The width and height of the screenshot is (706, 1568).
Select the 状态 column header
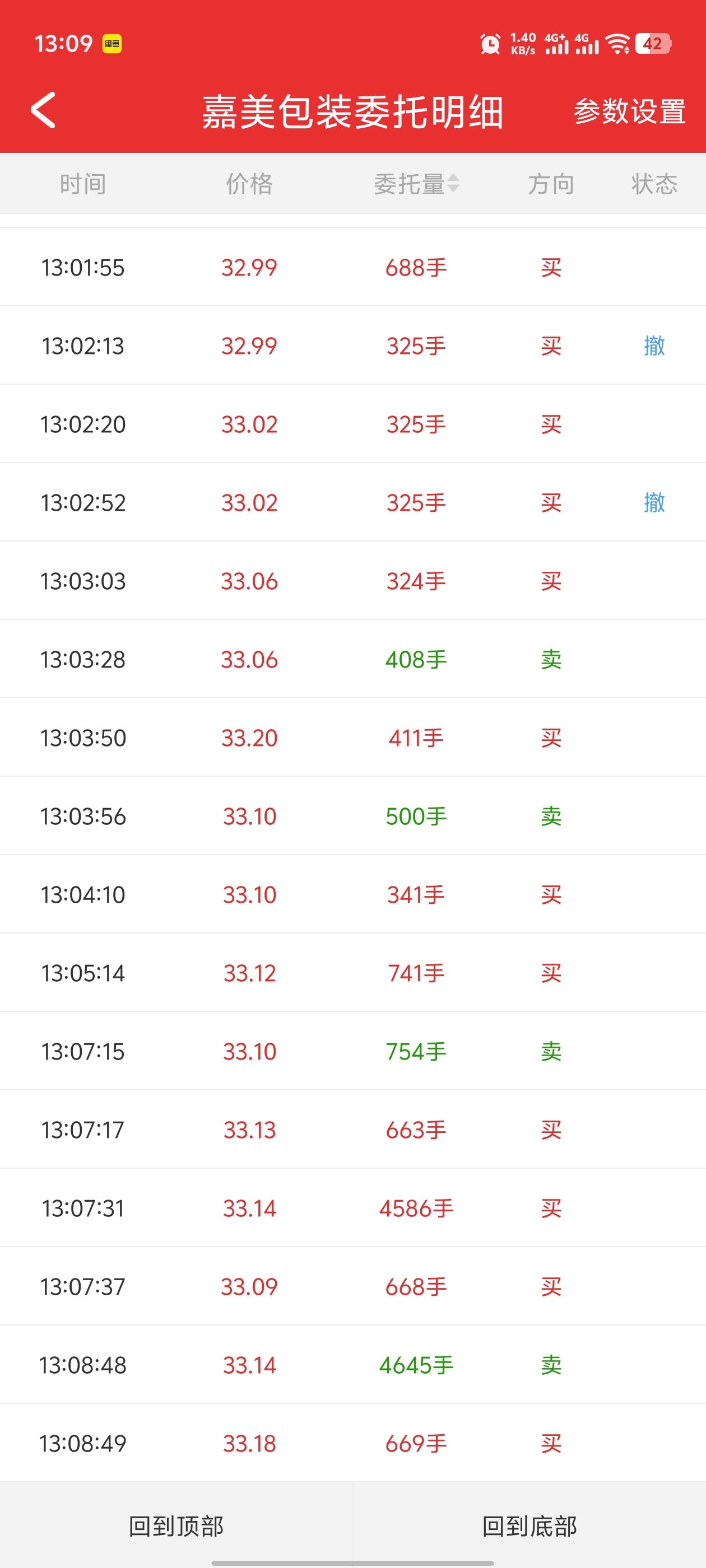[654, 184]
